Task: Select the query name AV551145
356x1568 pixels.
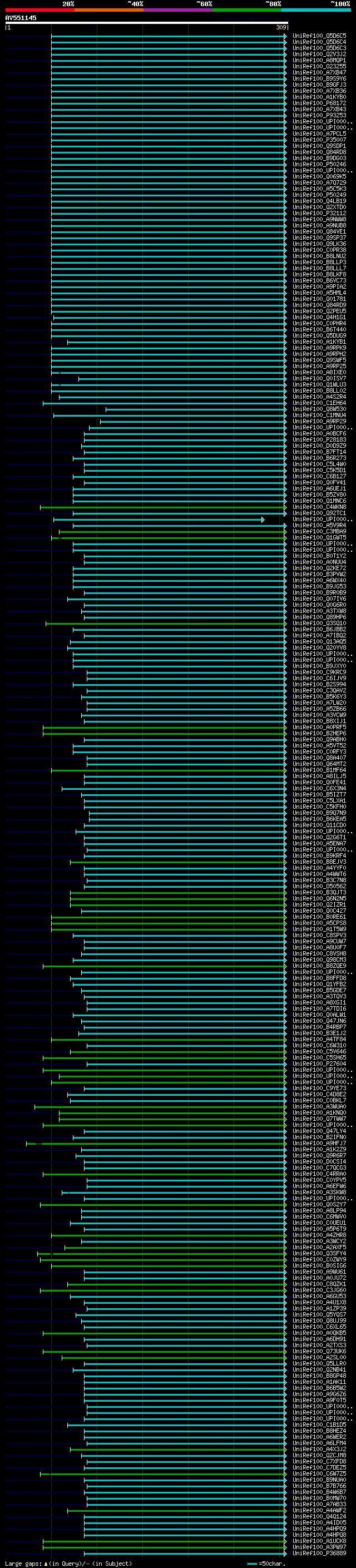Action: coord(21,18)
